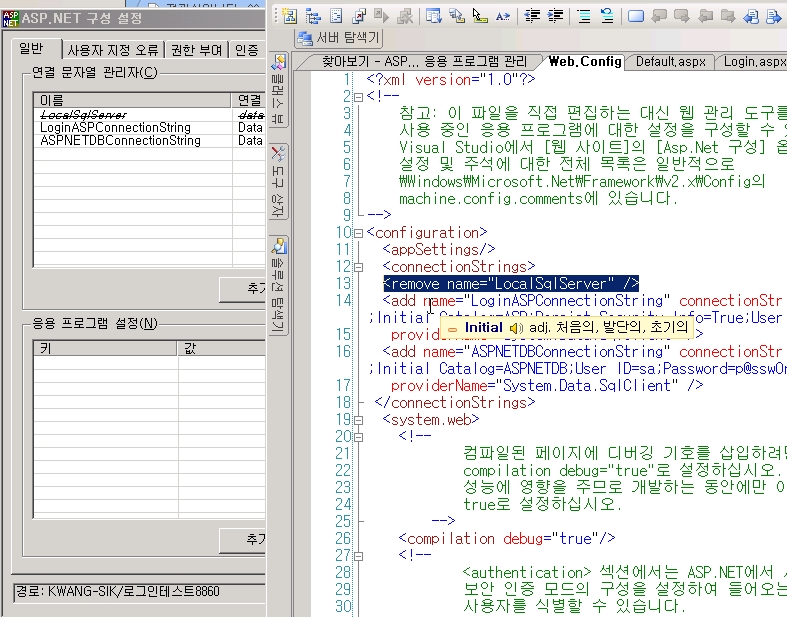
Task: Select the LocalSqlServer connection string row
Action: 149,115
